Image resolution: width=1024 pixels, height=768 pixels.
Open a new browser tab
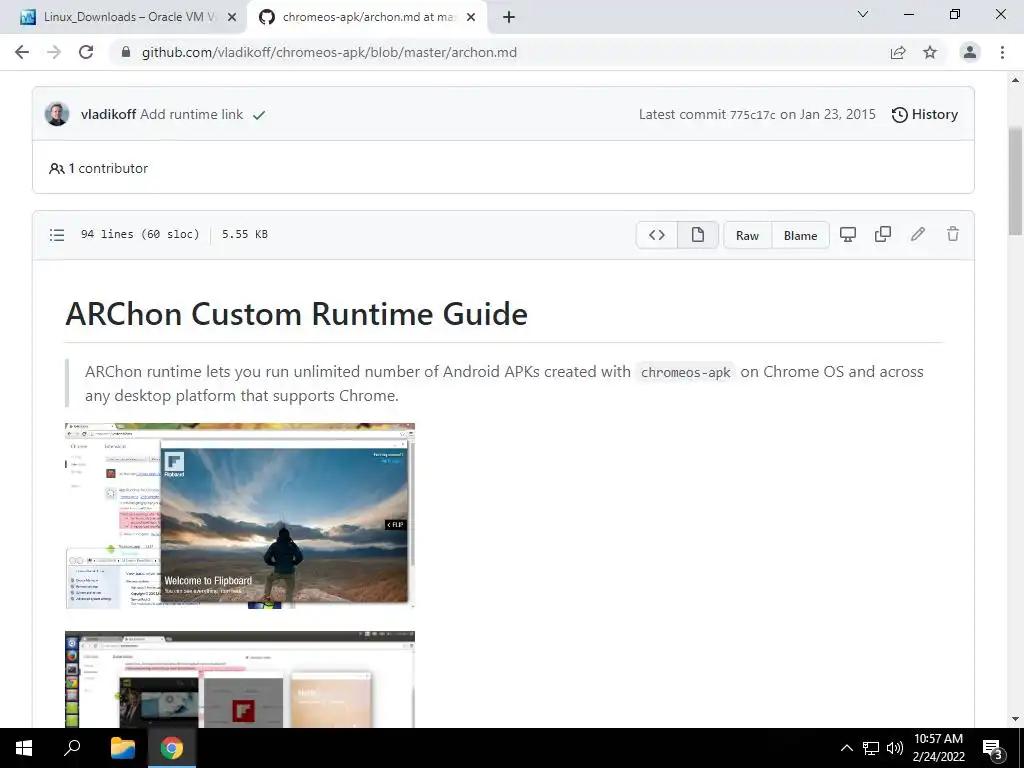[x=509, y=17]
